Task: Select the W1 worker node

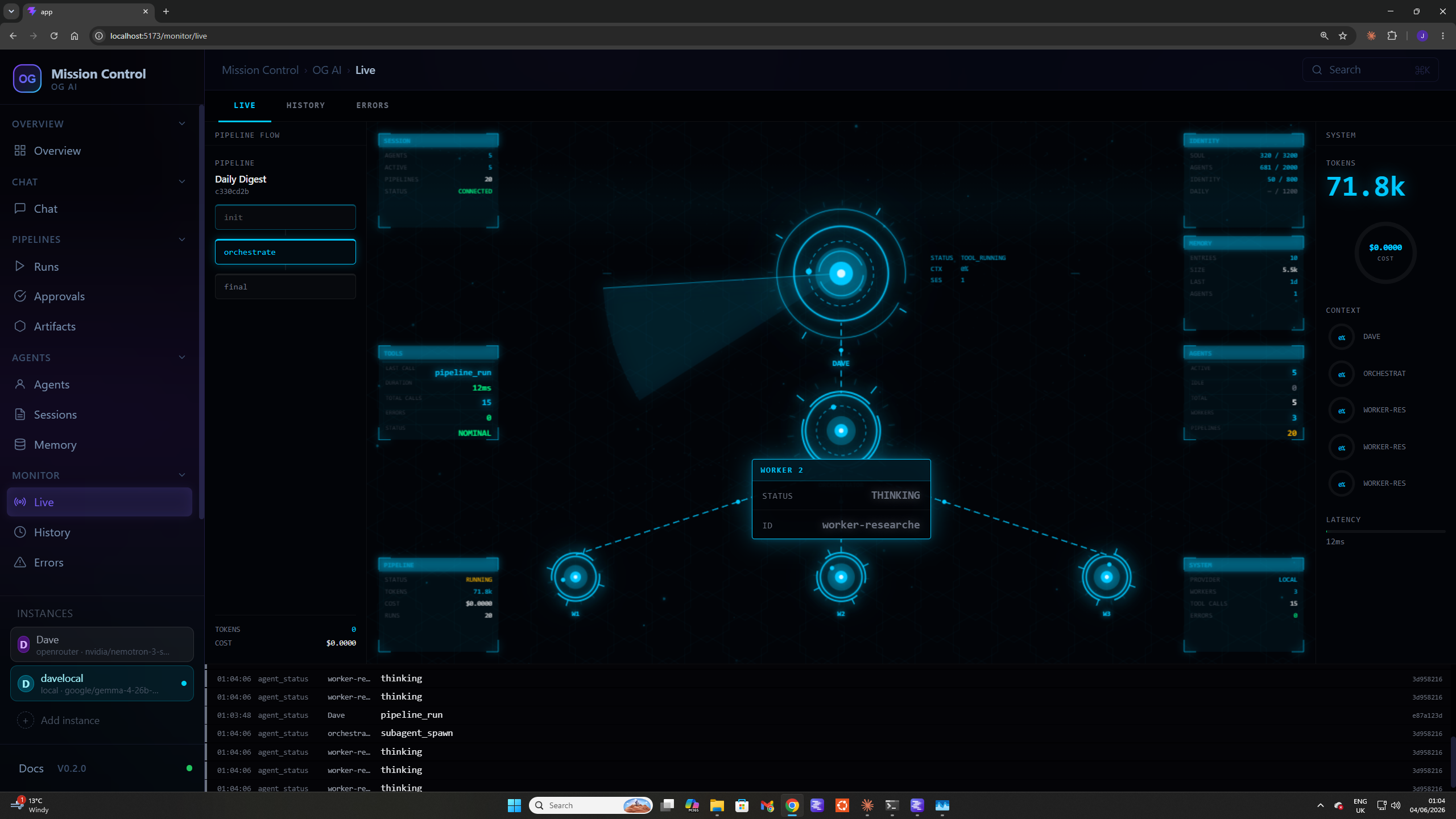Action: (575, 577)
